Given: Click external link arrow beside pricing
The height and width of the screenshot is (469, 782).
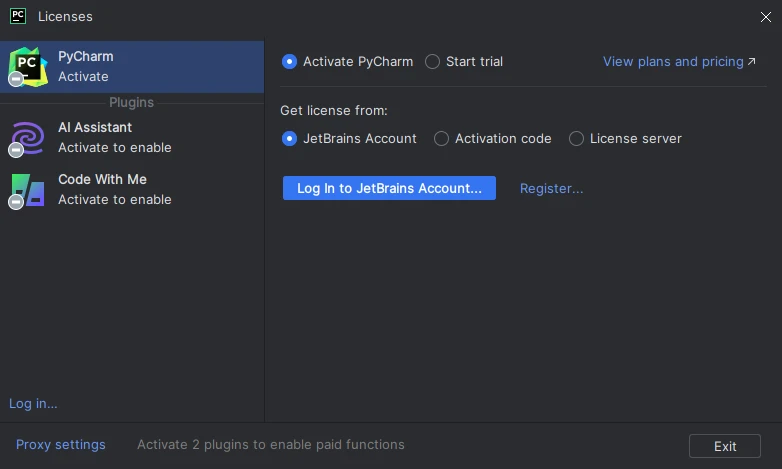Looking at the screenshot, I should point(752,62).
